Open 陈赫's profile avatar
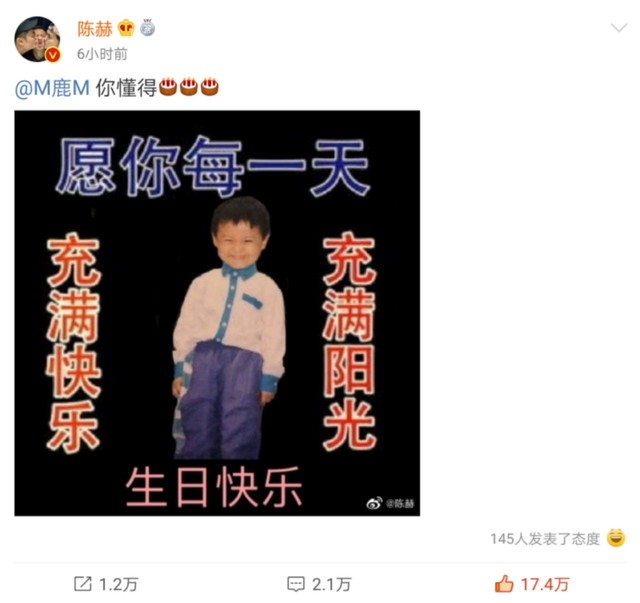This screenshot has width=640, height=603. 37,39
